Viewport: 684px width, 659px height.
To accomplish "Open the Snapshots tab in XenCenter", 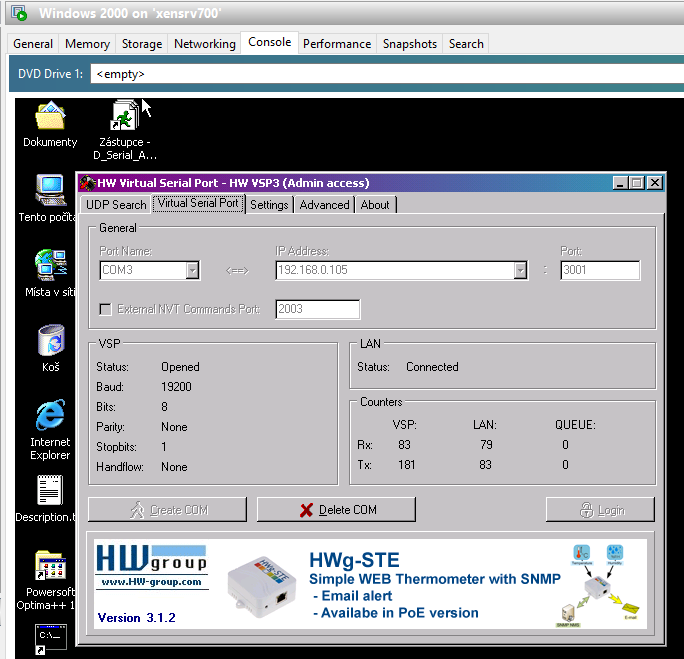I will 410,44.
